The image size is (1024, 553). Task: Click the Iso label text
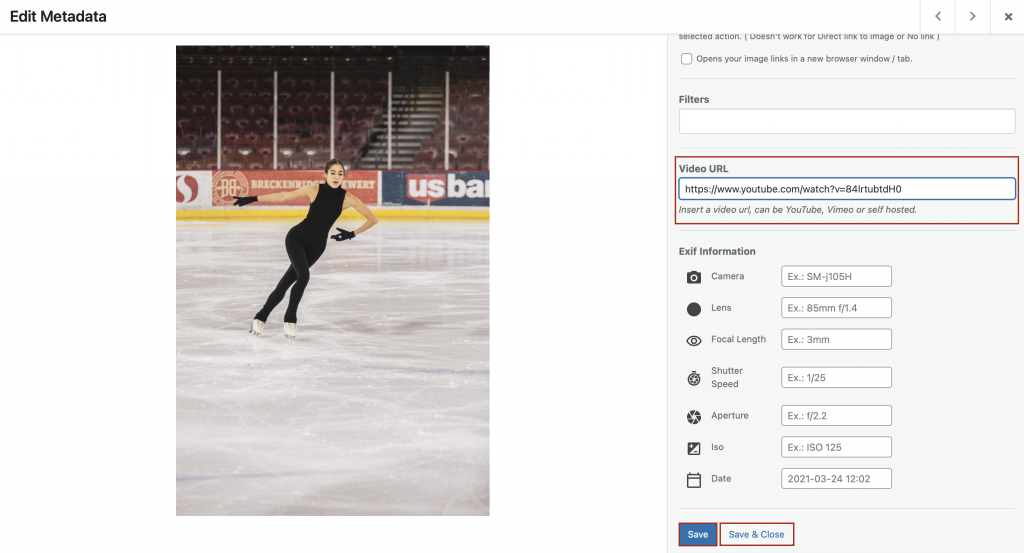pos(717,447)
